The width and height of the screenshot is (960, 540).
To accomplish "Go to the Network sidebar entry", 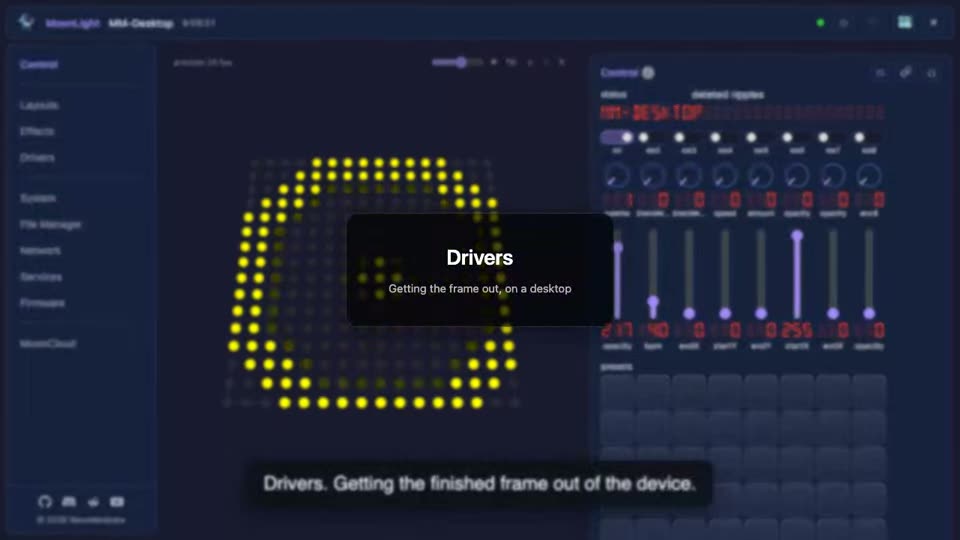I will (x=40, y=250).
